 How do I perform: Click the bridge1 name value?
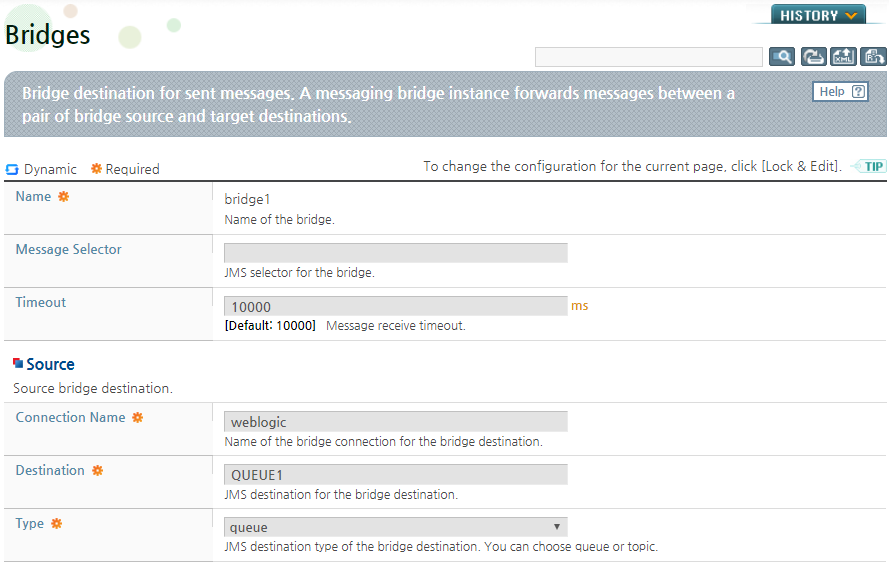tap(247, 199)
